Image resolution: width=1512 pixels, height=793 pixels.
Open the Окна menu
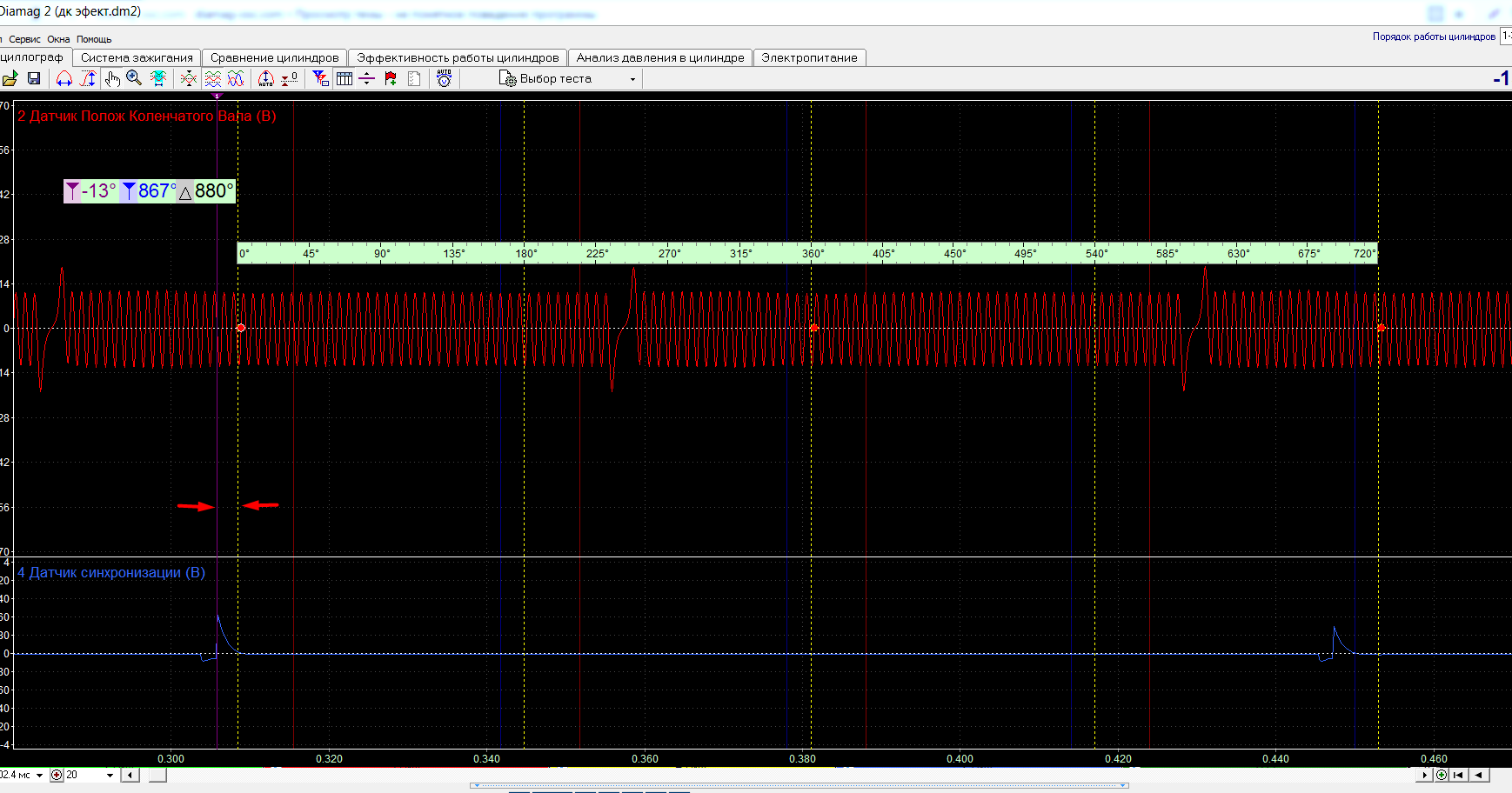pos(58,39)
